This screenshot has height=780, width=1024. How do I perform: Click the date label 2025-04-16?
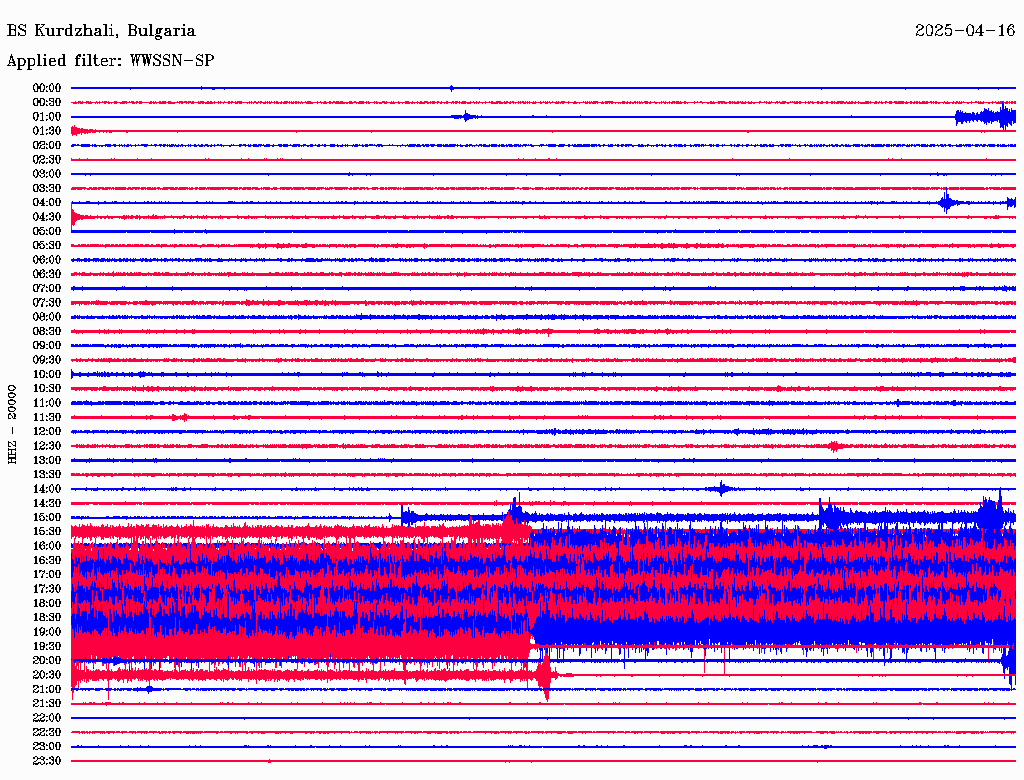[965, 30]
